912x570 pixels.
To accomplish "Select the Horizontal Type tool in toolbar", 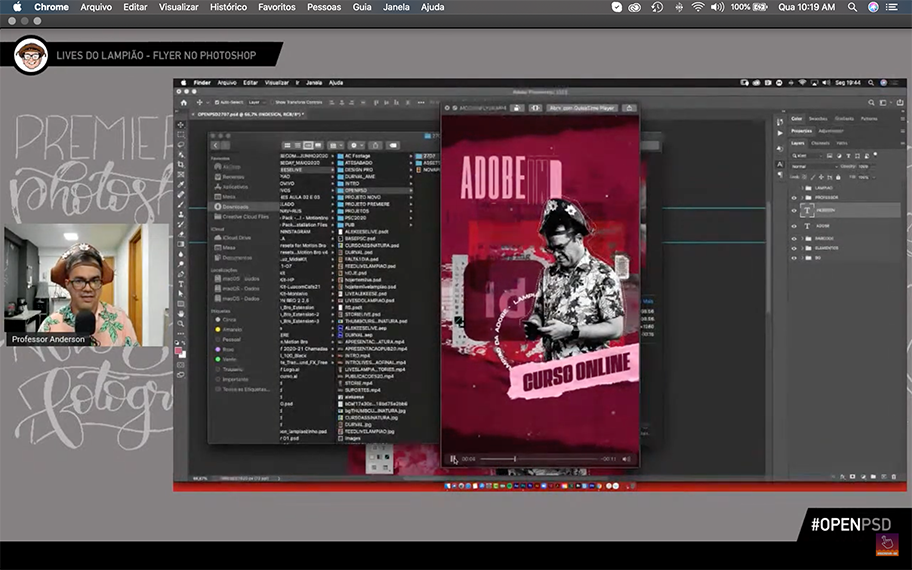I will pyautogui.click(x=181, y=284).
